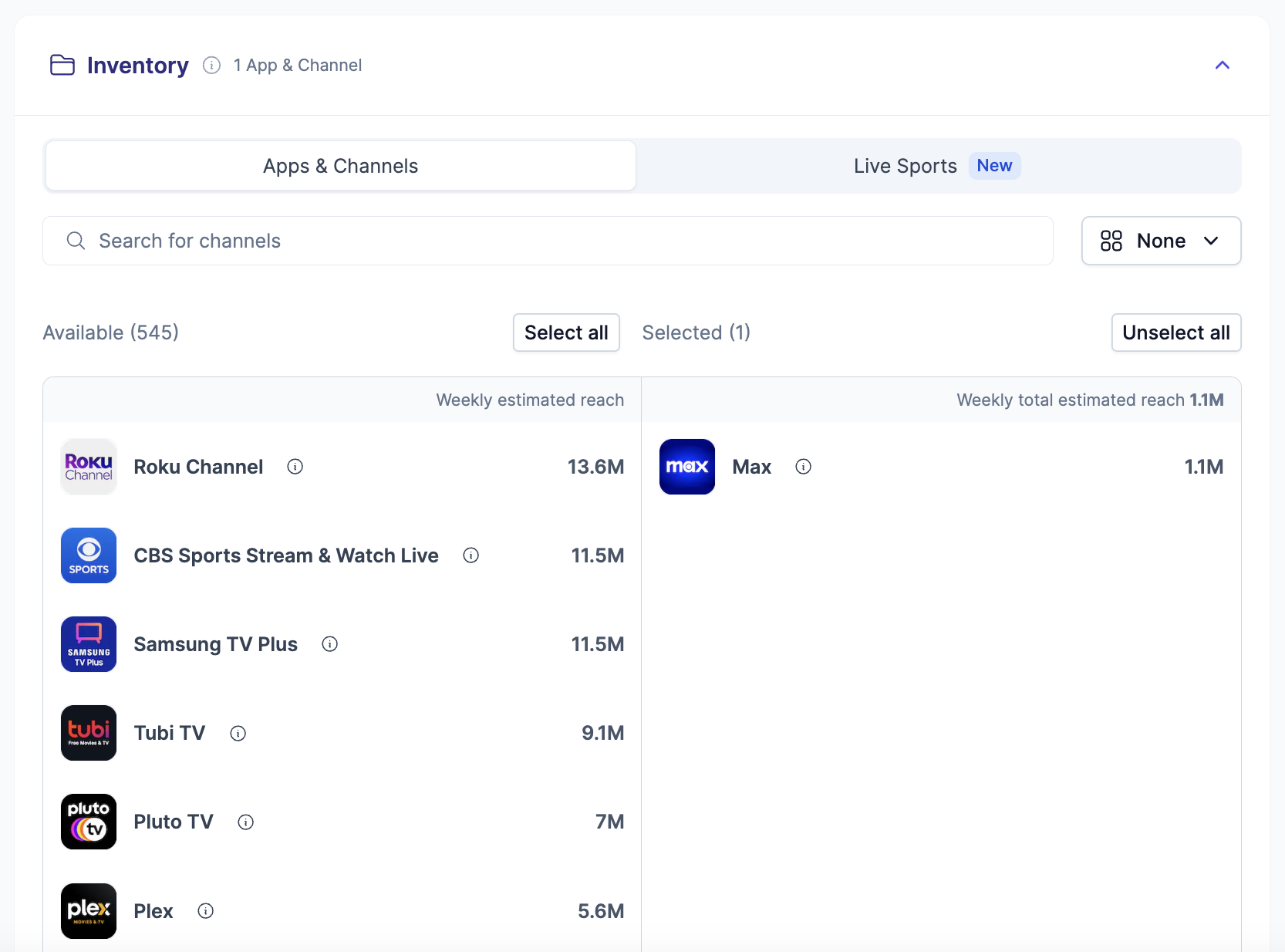Show info for Max channel
Screen dimensions: 1285x952
803,467
